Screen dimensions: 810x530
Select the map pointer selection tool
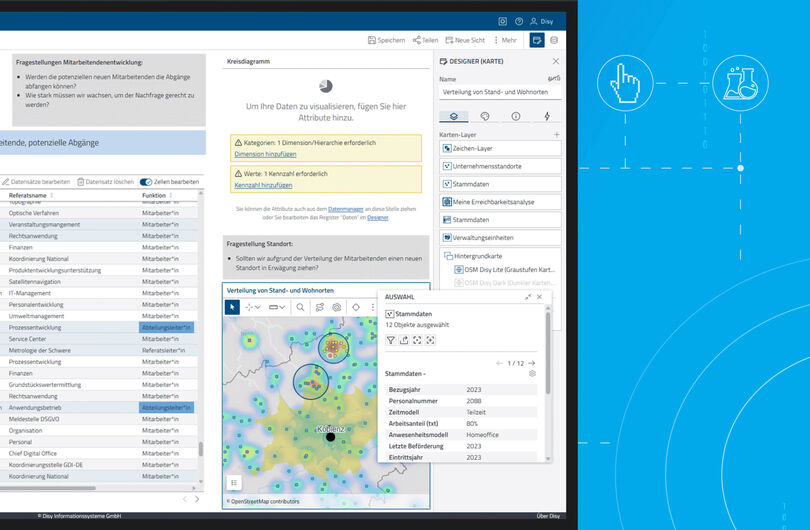[232, 307]
